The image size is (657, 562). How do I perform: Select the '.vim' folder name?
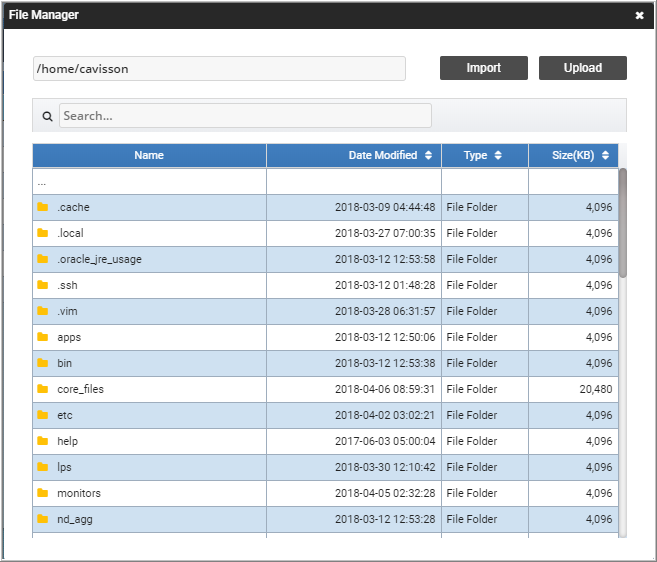(67, 311)
